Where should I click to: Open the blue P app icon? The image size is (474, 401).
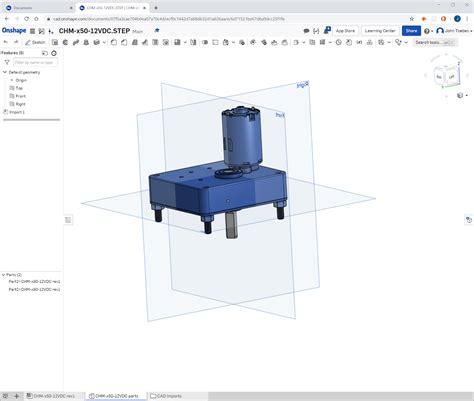tap(327, 30)
